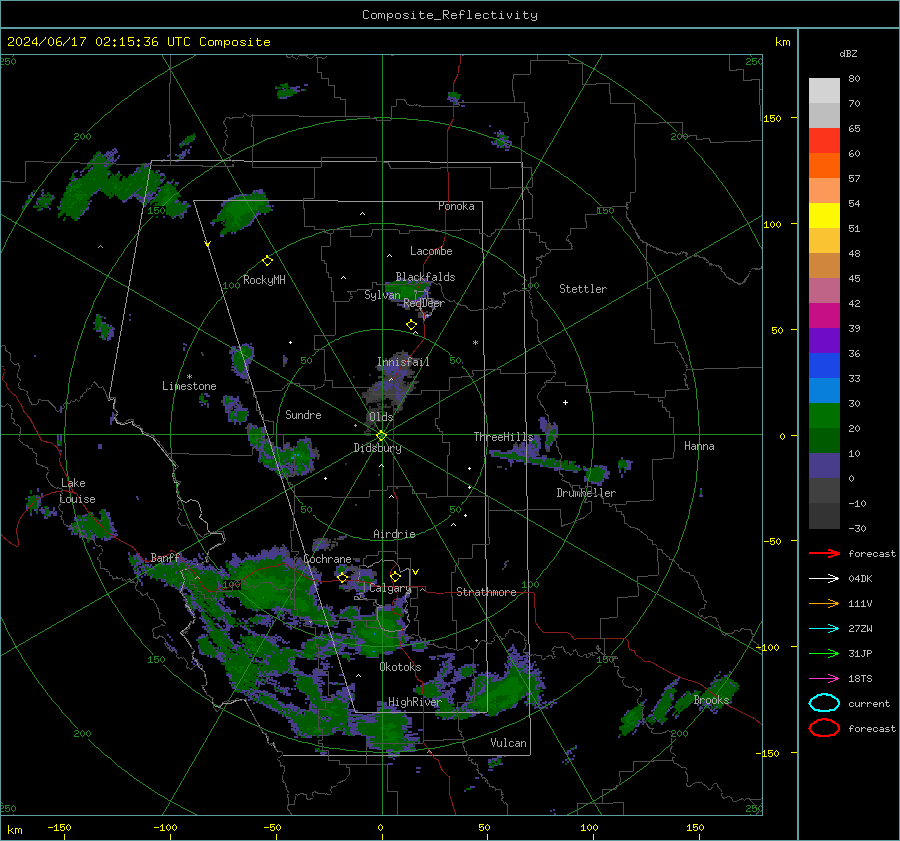Click the dBZ legend heading
Image resolution: width=900 pixels, height=841 pixels.
pyautogui.click(x=848, y=53)
